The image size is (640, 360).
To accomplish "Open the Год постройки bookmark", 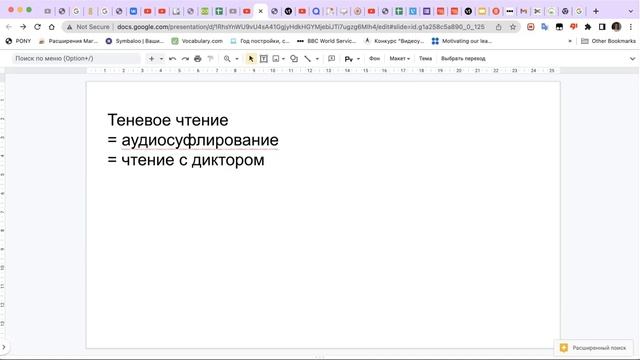I will click(260, 41).
